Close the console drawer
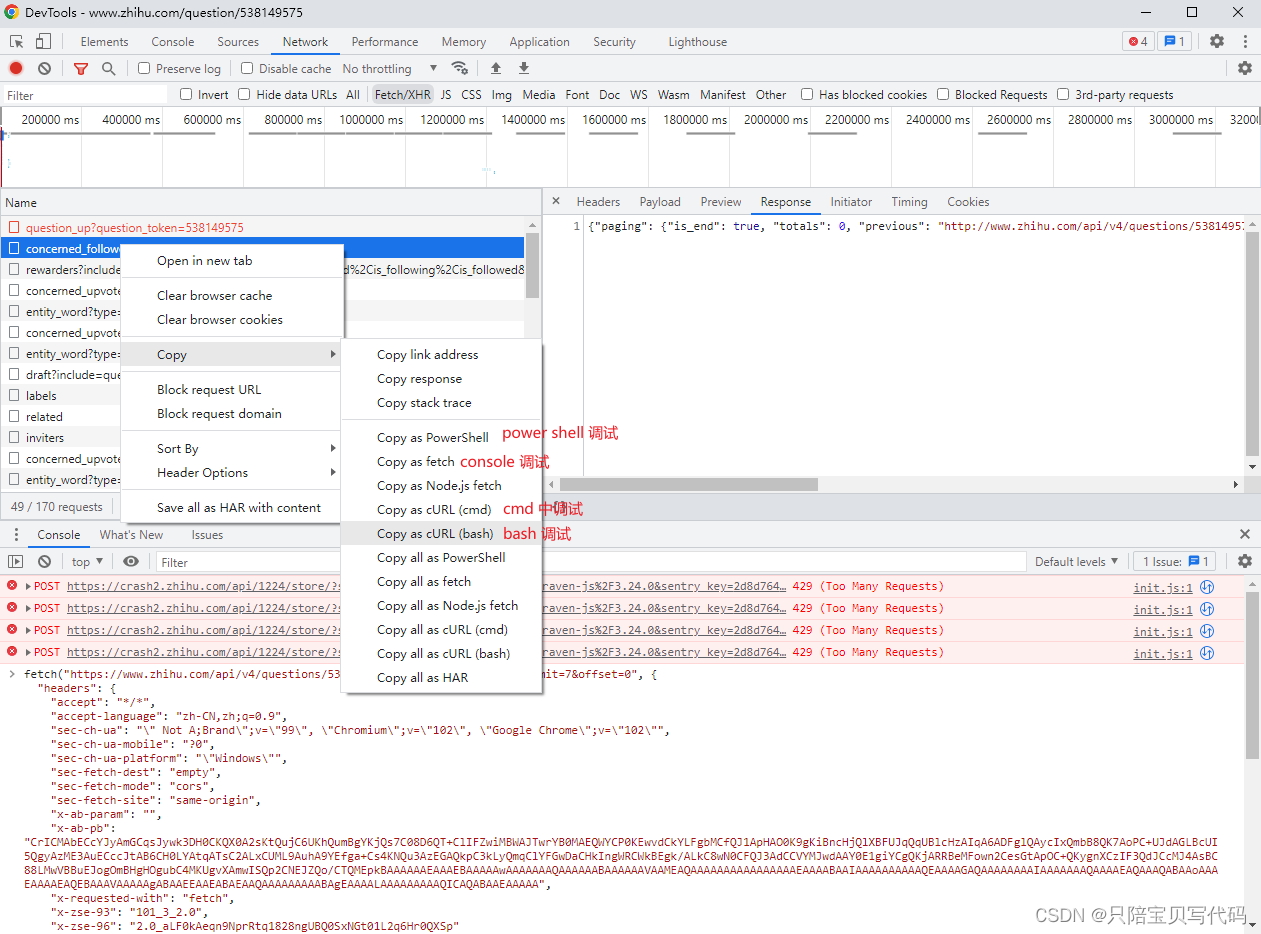 pos(1245,534)
